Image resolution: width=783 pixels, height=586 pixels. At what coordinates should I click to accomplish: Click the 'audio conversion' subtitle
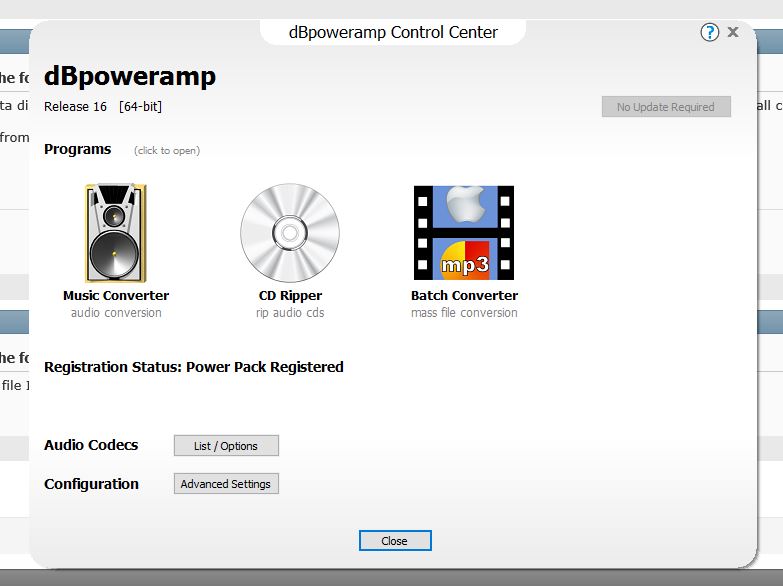click(x=116, y=313)
